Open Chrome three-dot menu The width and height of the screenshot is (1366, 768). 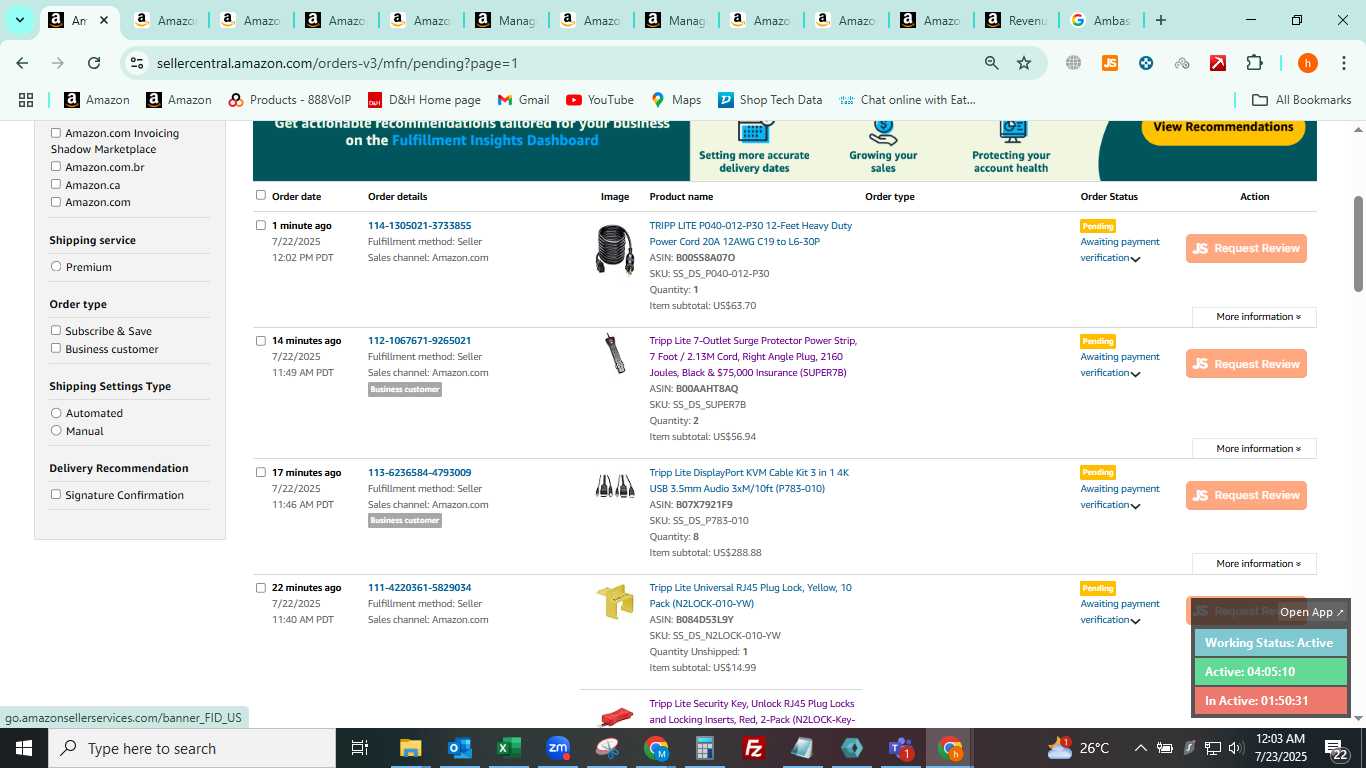point(1343,63)
